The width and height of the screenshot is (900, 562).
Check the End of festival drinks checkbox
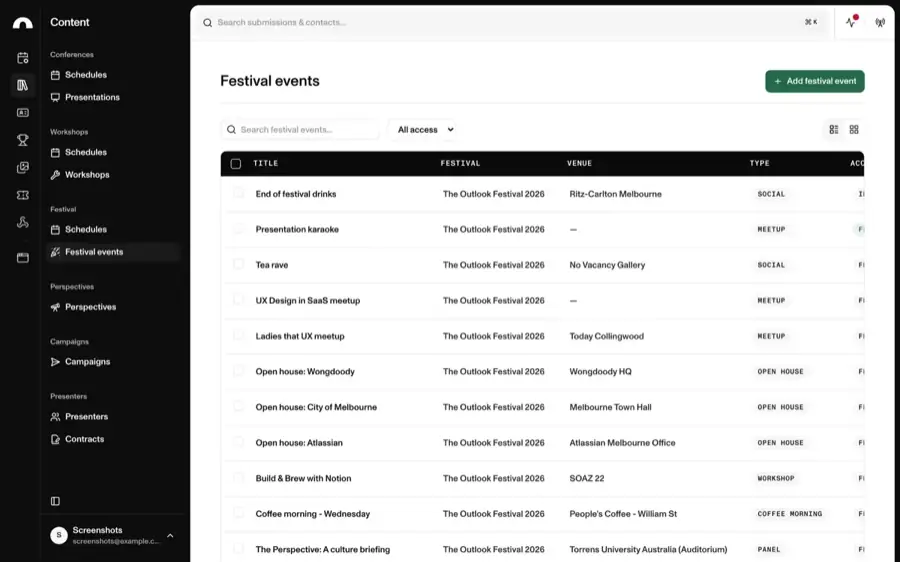tap(238, 193)
